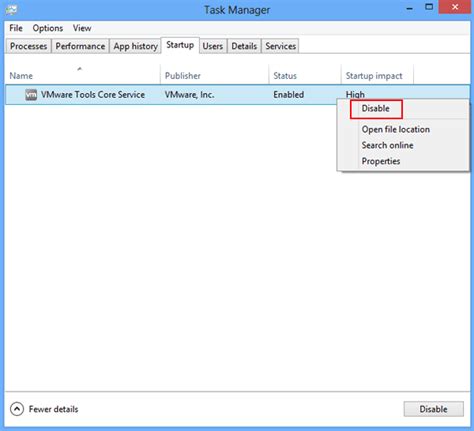Switch to the App history tab
Image resolution: width=474 pixels, height=431 pixels.
point(135,46)
